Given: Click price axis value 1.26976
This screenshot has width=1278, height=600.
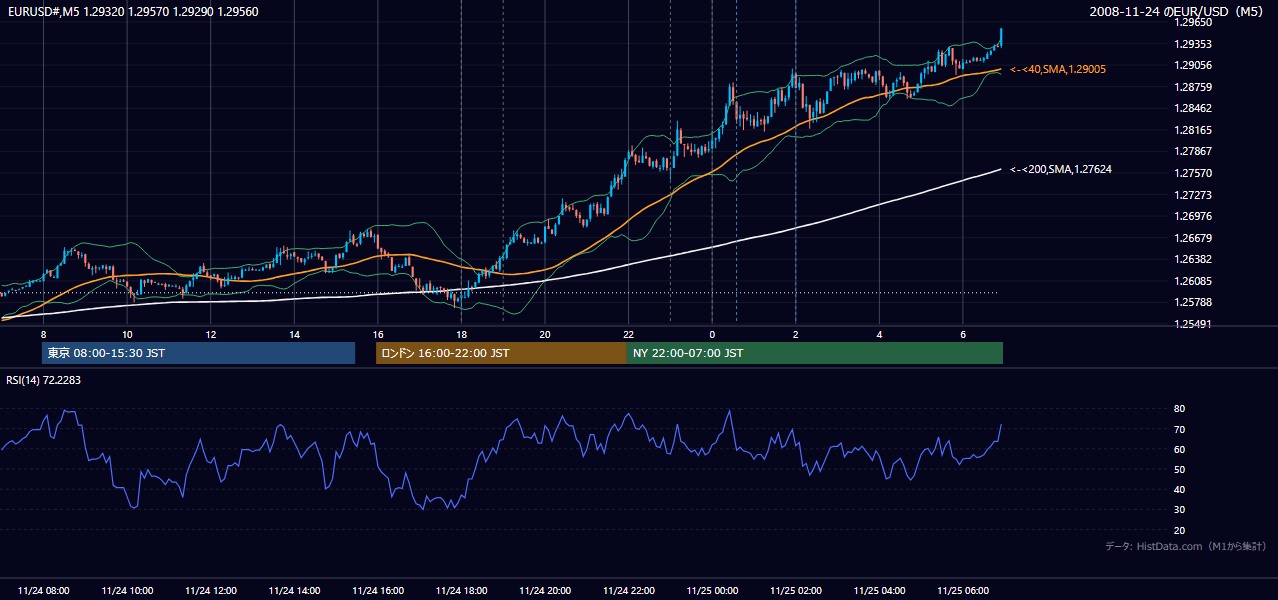Looking at the screenshot, I should [1193, 216].
